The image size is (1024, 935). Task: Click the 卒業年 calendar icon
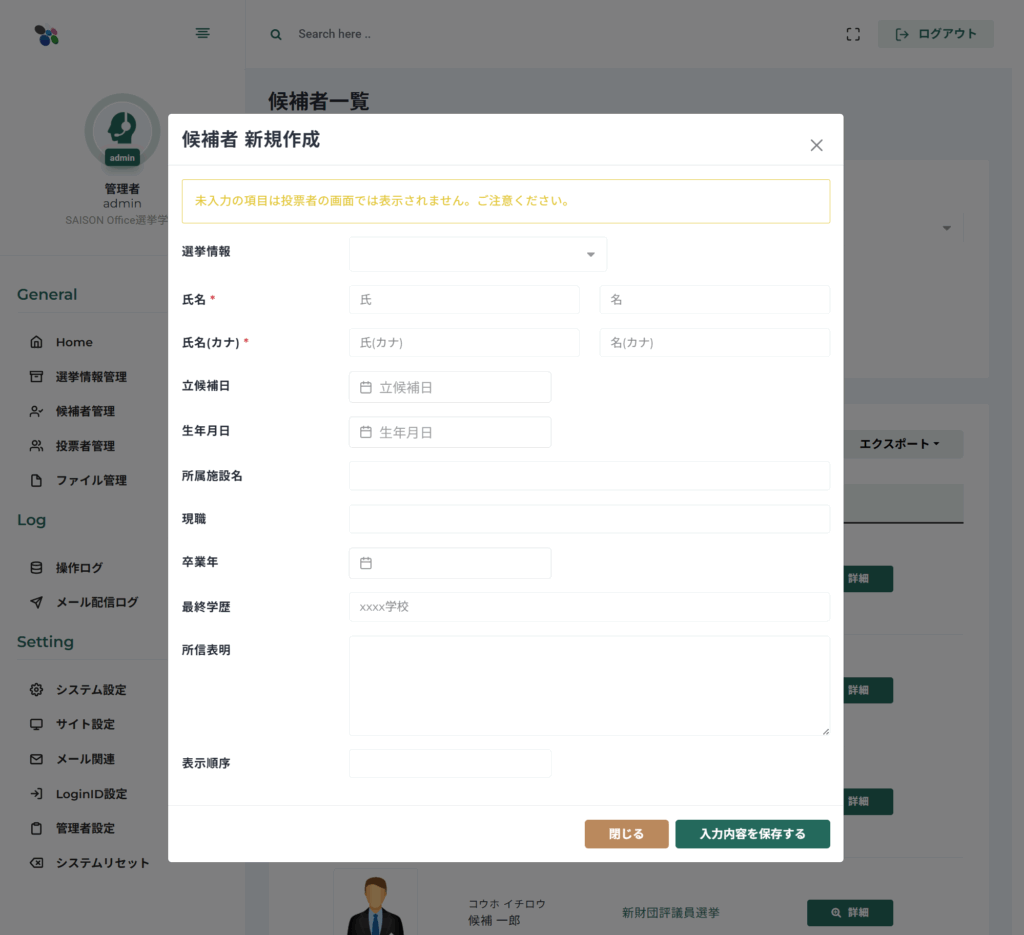point(366,563)
